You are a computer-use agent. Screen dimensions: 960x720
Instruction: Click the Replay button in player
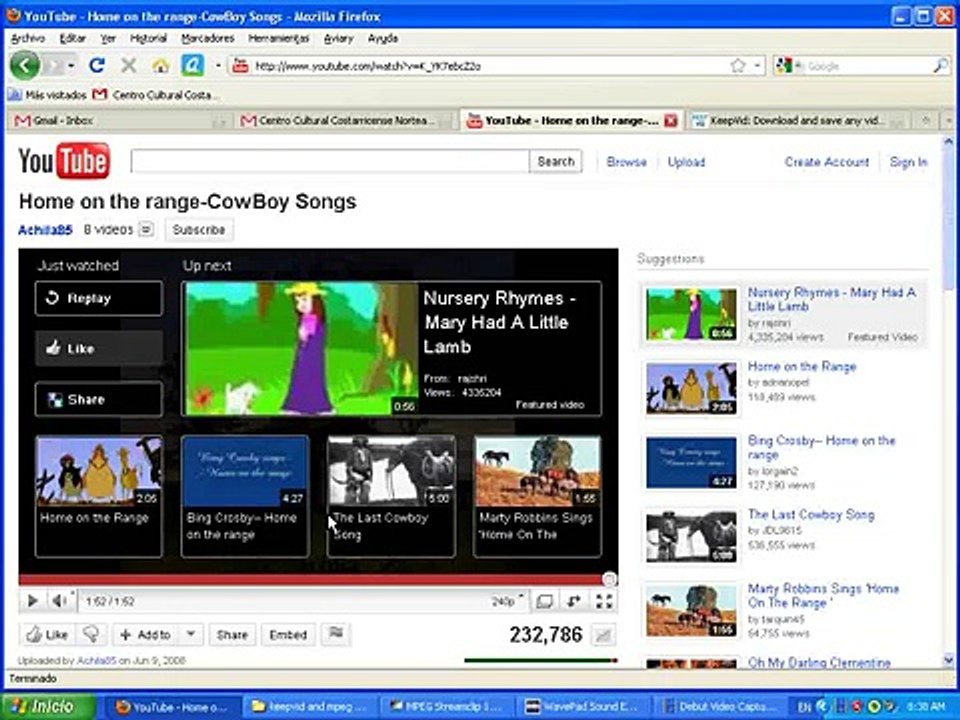[x=99, y=298]
